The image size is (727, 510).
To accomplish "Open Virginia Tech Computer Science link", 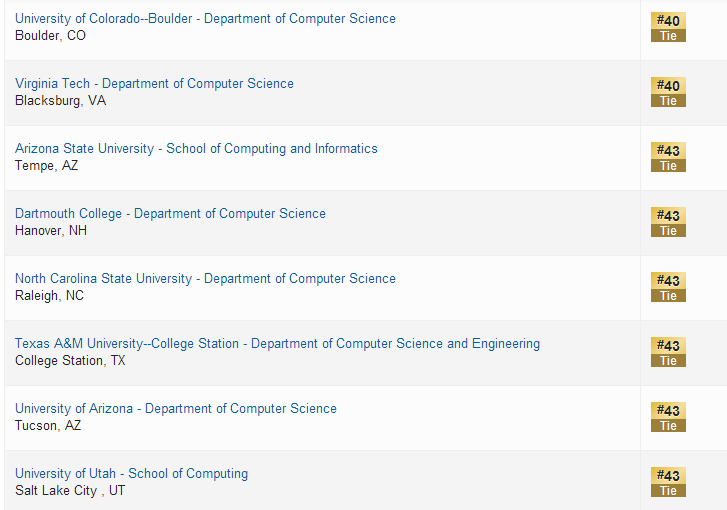I will tap(154, 84).
